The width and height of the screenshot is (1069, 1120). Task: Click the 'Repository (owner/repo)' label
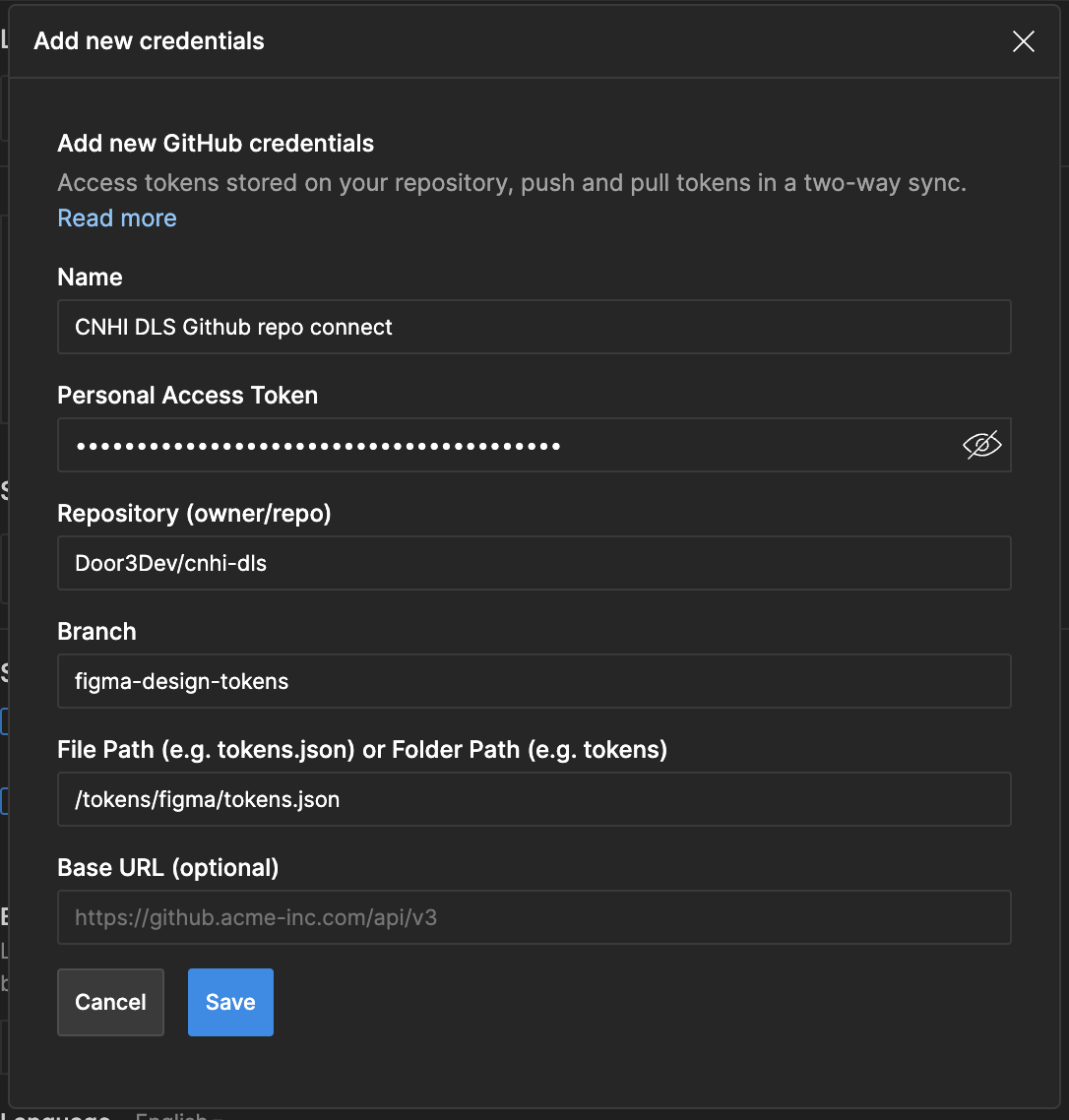194,514
